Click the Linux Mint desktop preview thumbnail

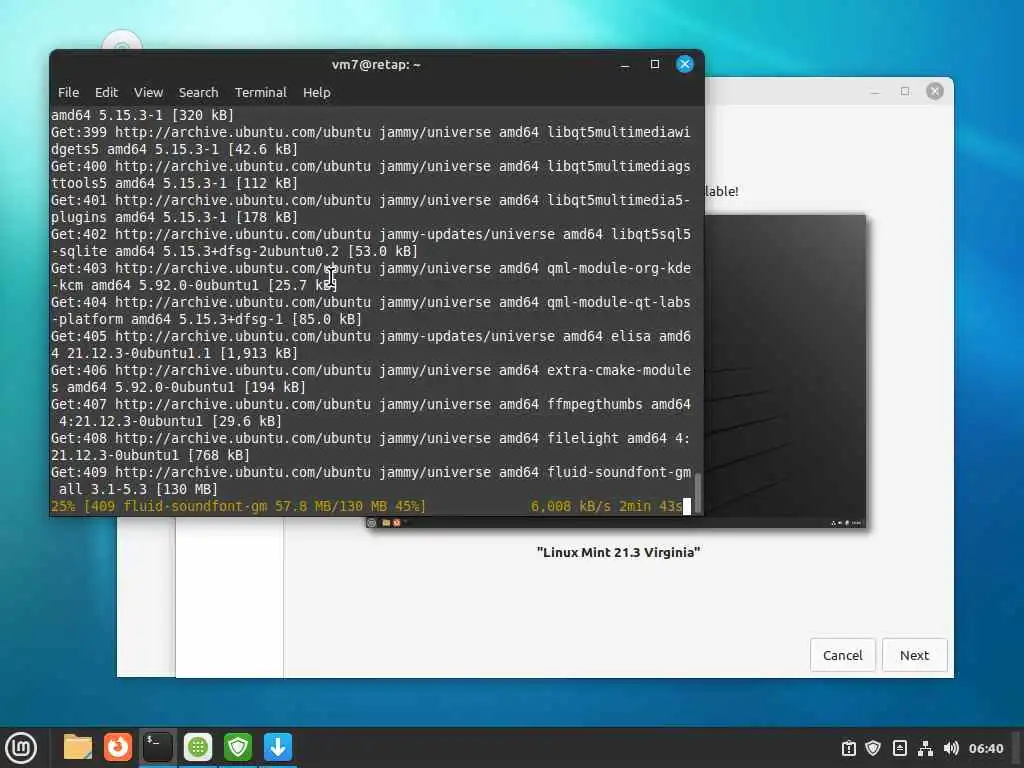tap(786, 370)
